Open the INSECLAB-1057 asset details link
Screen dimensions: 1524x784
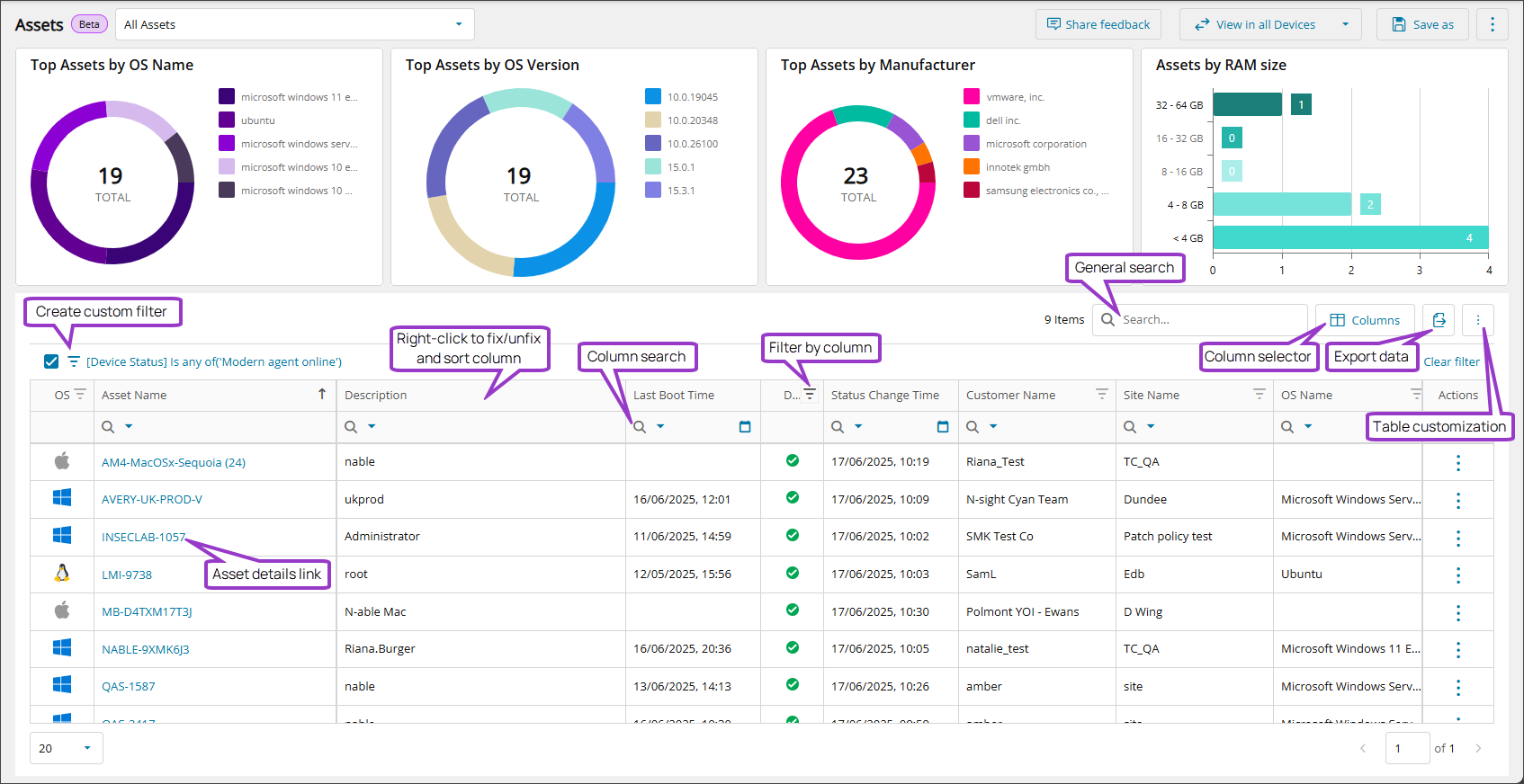click(x=143, y=537)
